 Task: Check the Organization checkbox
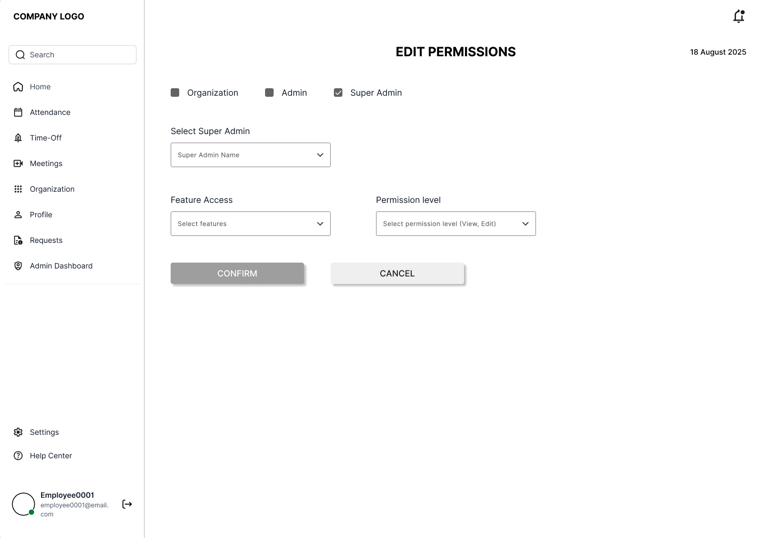[175, 93]
